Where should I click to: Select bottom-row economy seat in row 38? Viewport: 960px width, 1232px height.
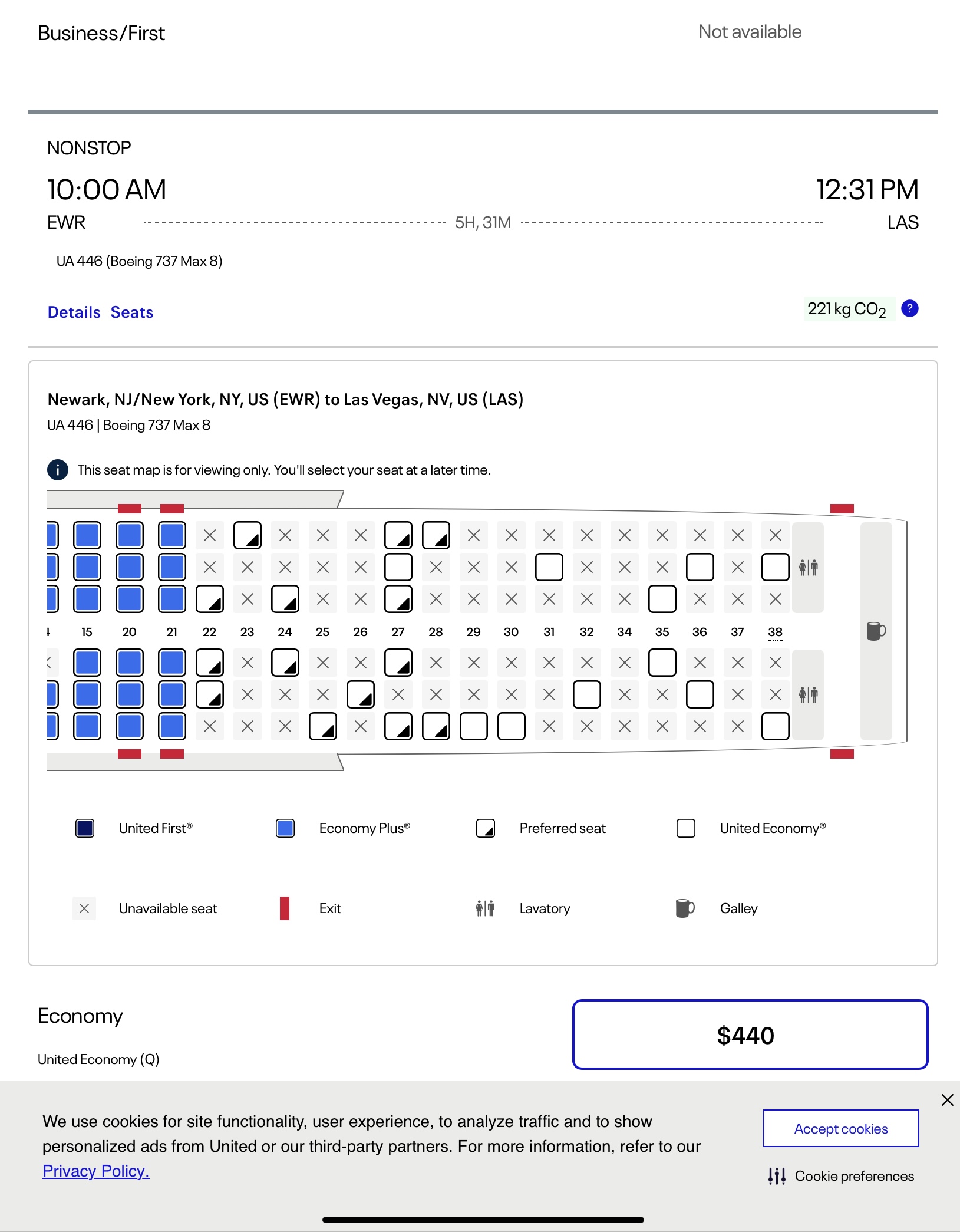[776, 726]
